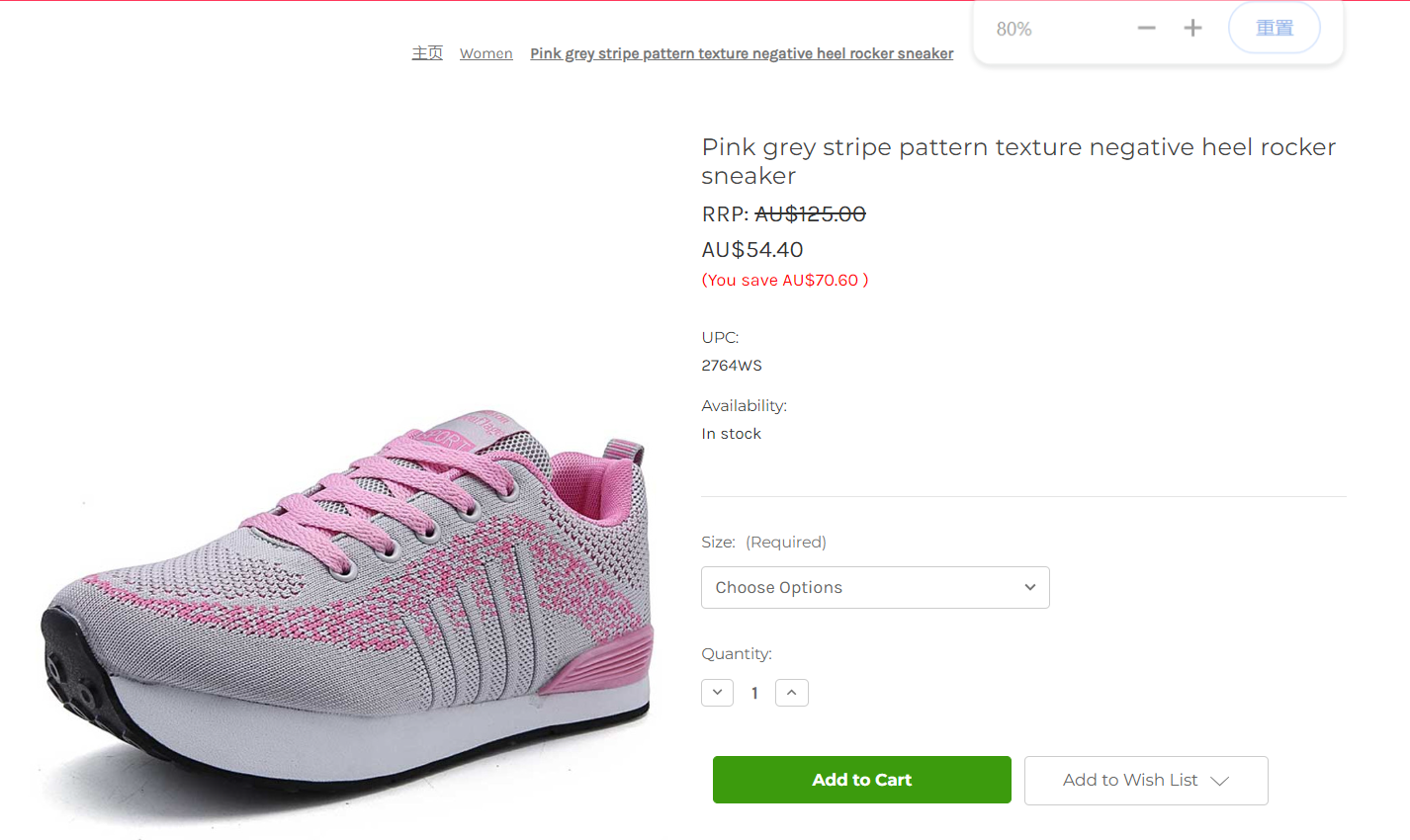The image size is (1410, 840).
Task: Click the red You save AU$70.60 text
Action: pyautogui.click(x=785, y=281)
